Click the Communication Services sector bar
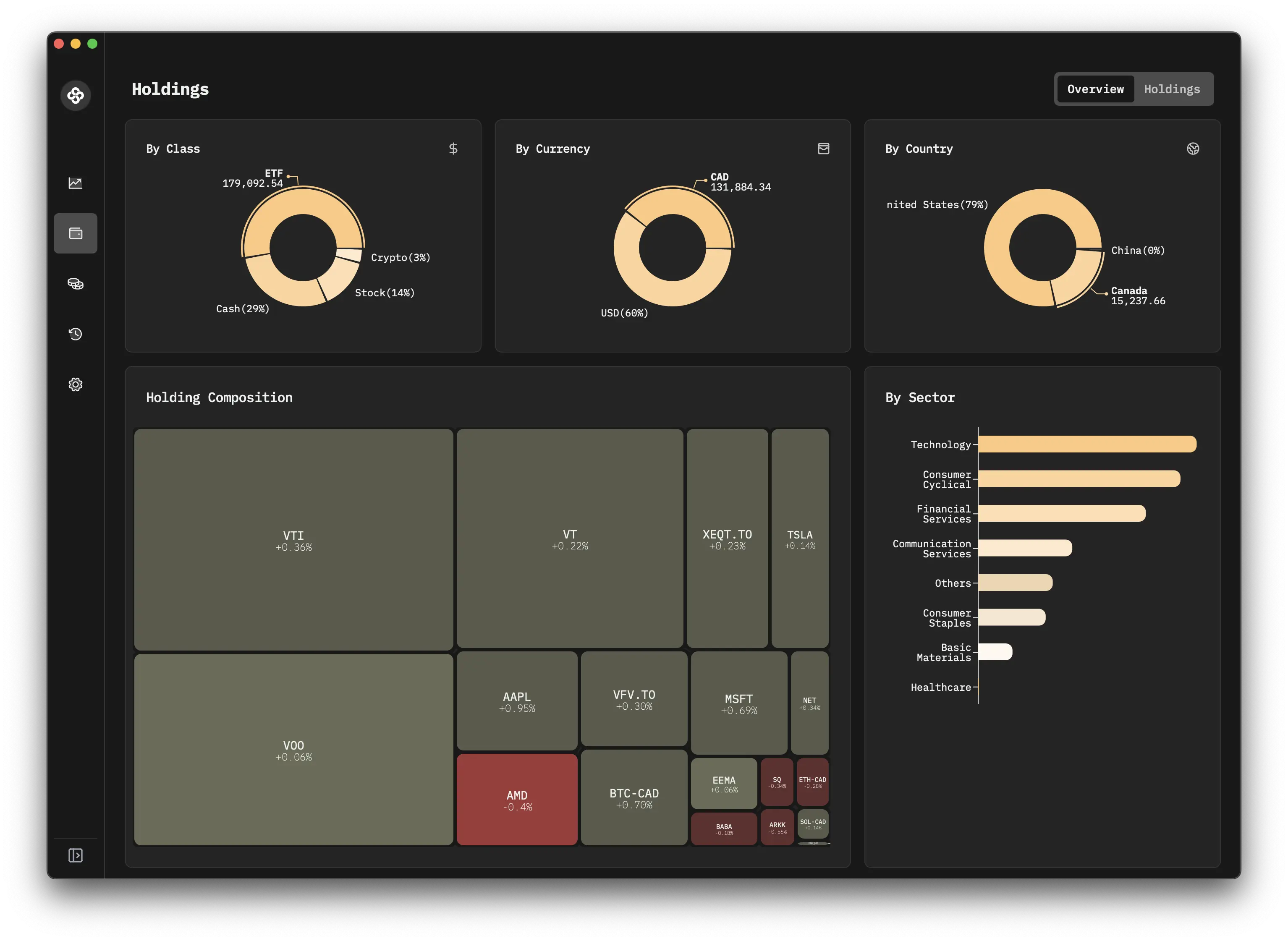Image resolution: width=1288 pixels, height=941 pixels. click(x=1025, y=548)
